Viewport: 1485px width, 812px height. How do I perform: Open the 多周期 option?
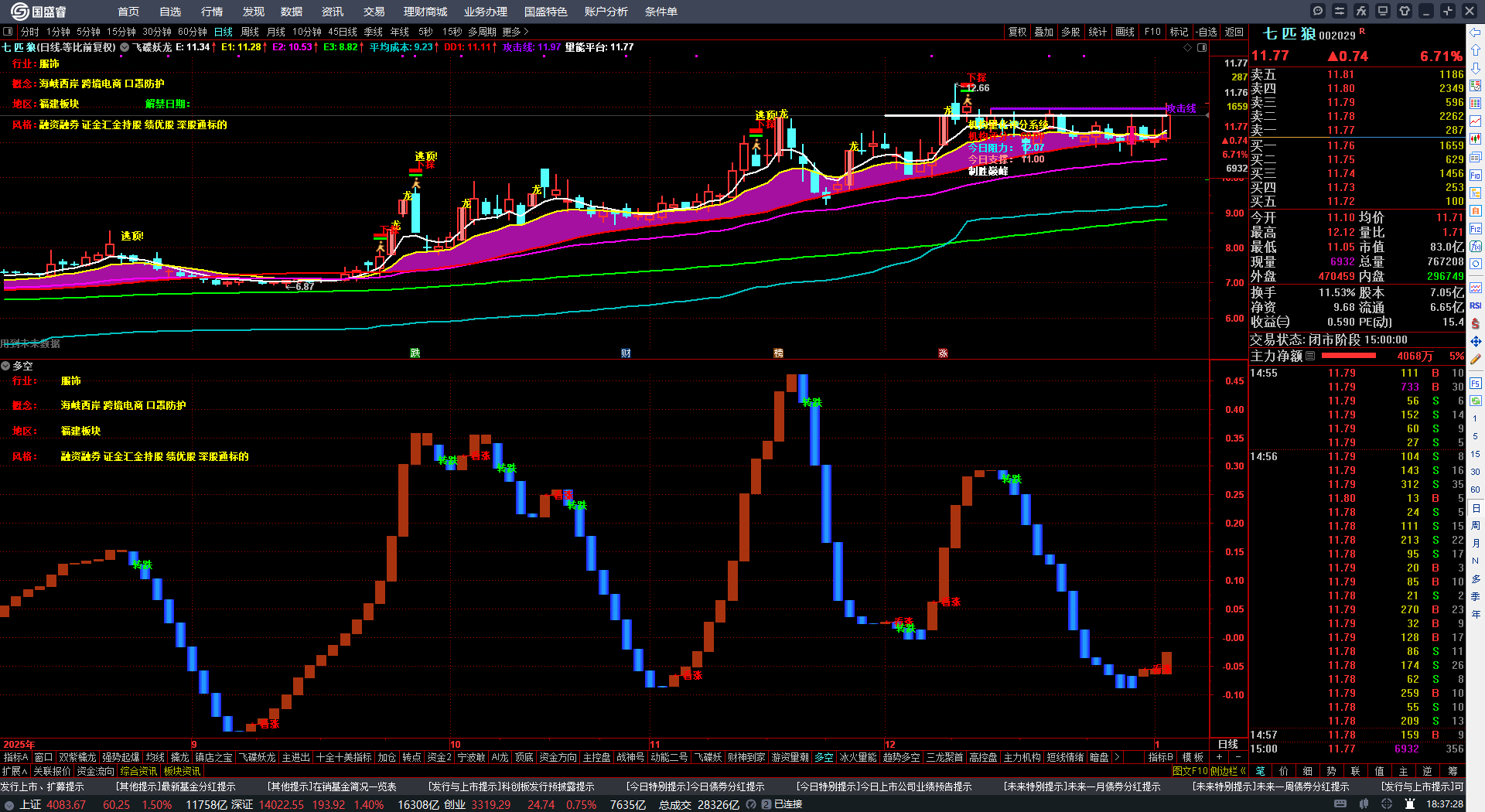482,32
